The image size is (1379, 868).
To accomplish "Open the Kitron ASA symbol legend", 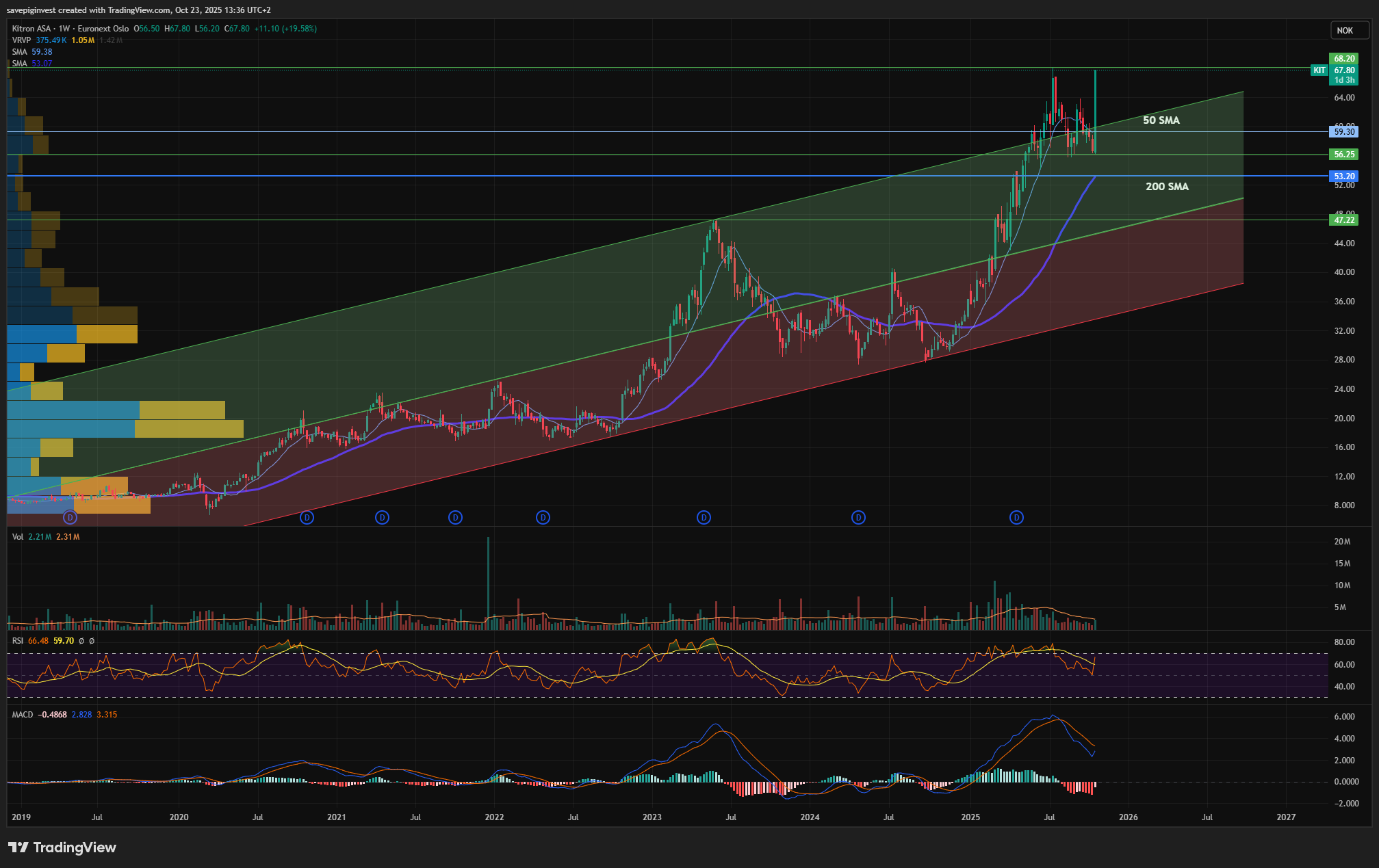I will [x=31, y=29].
